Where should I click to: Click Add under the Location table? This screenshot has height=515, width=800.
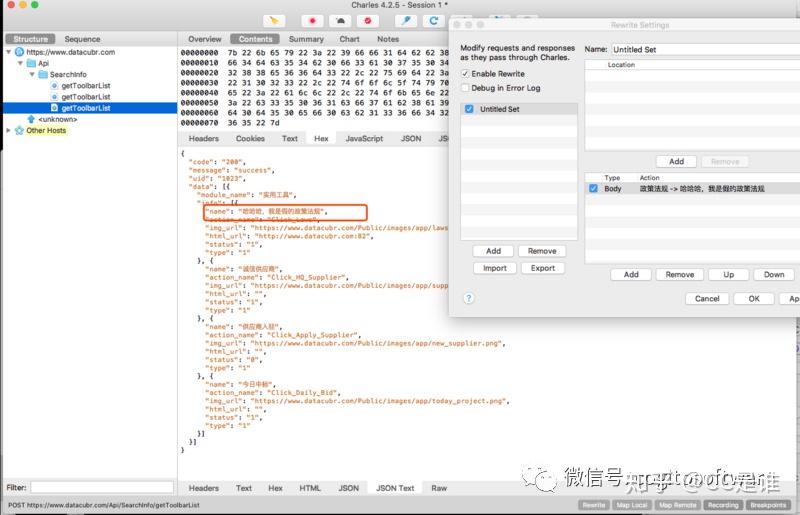677,161
